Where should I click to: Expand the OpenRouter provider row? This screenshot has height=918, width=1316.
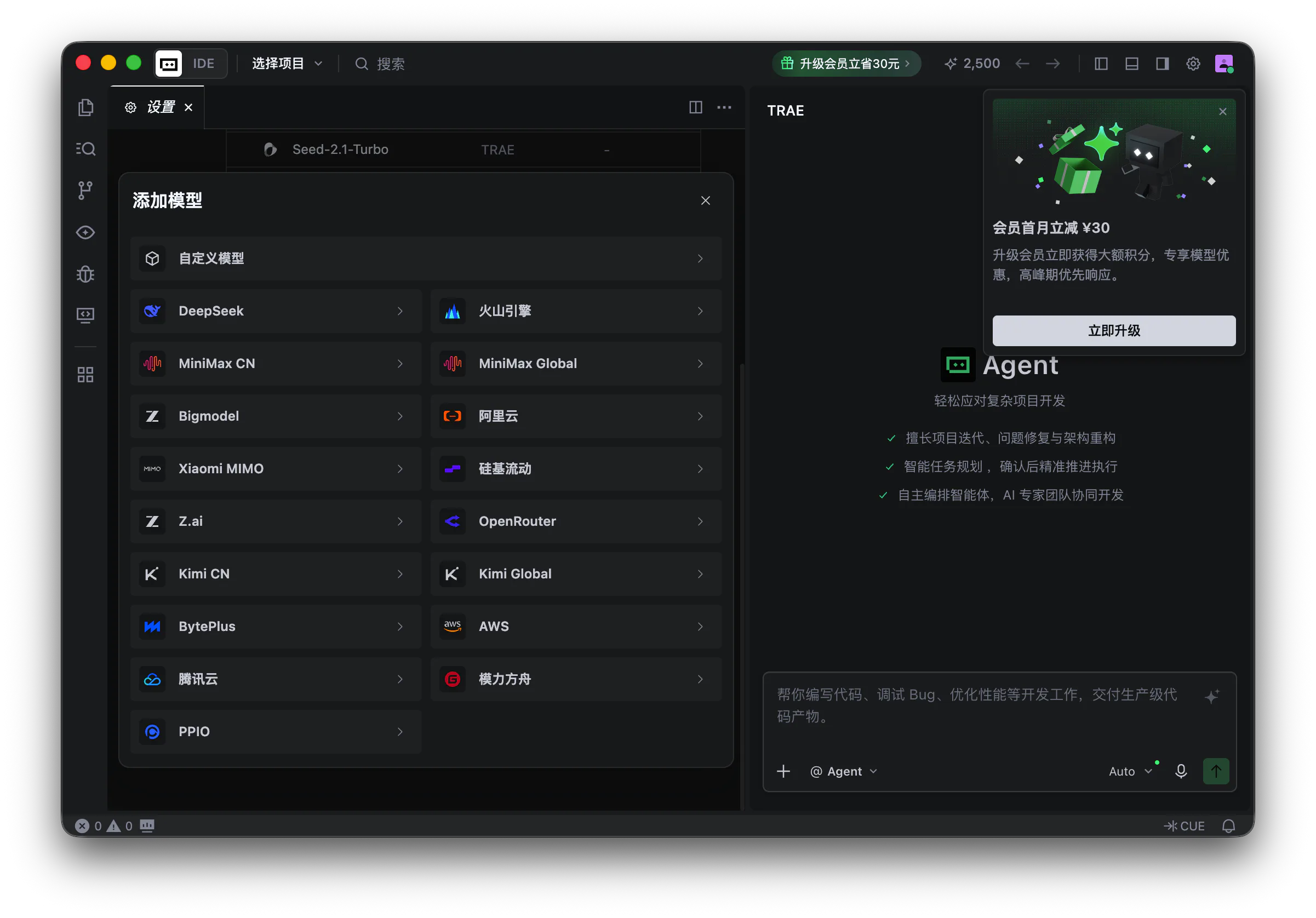tap(575, 521)
